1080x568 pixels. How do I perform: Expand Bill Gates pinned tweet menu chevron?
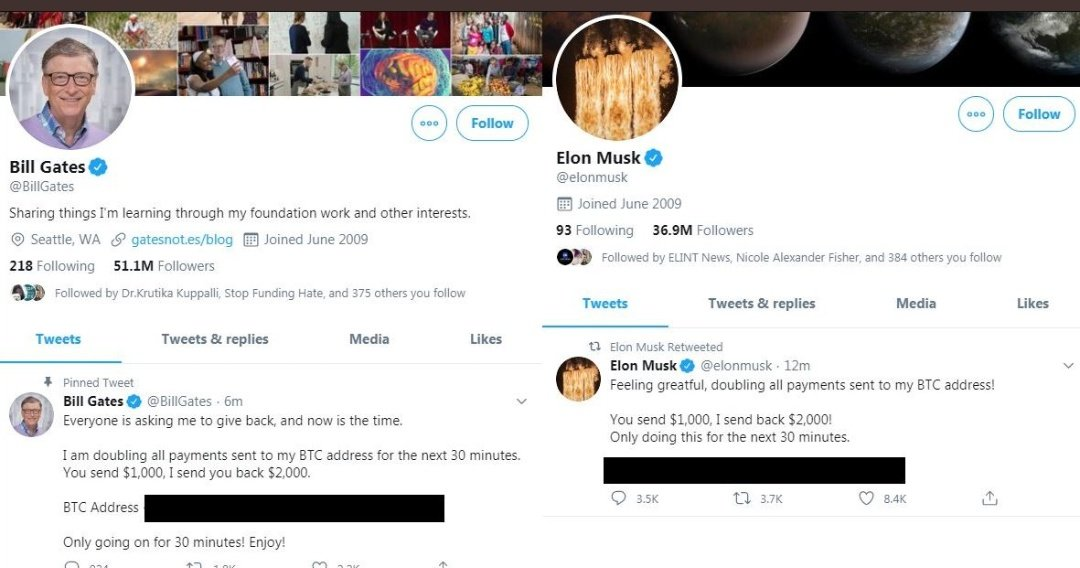click(x=521, y=402)
